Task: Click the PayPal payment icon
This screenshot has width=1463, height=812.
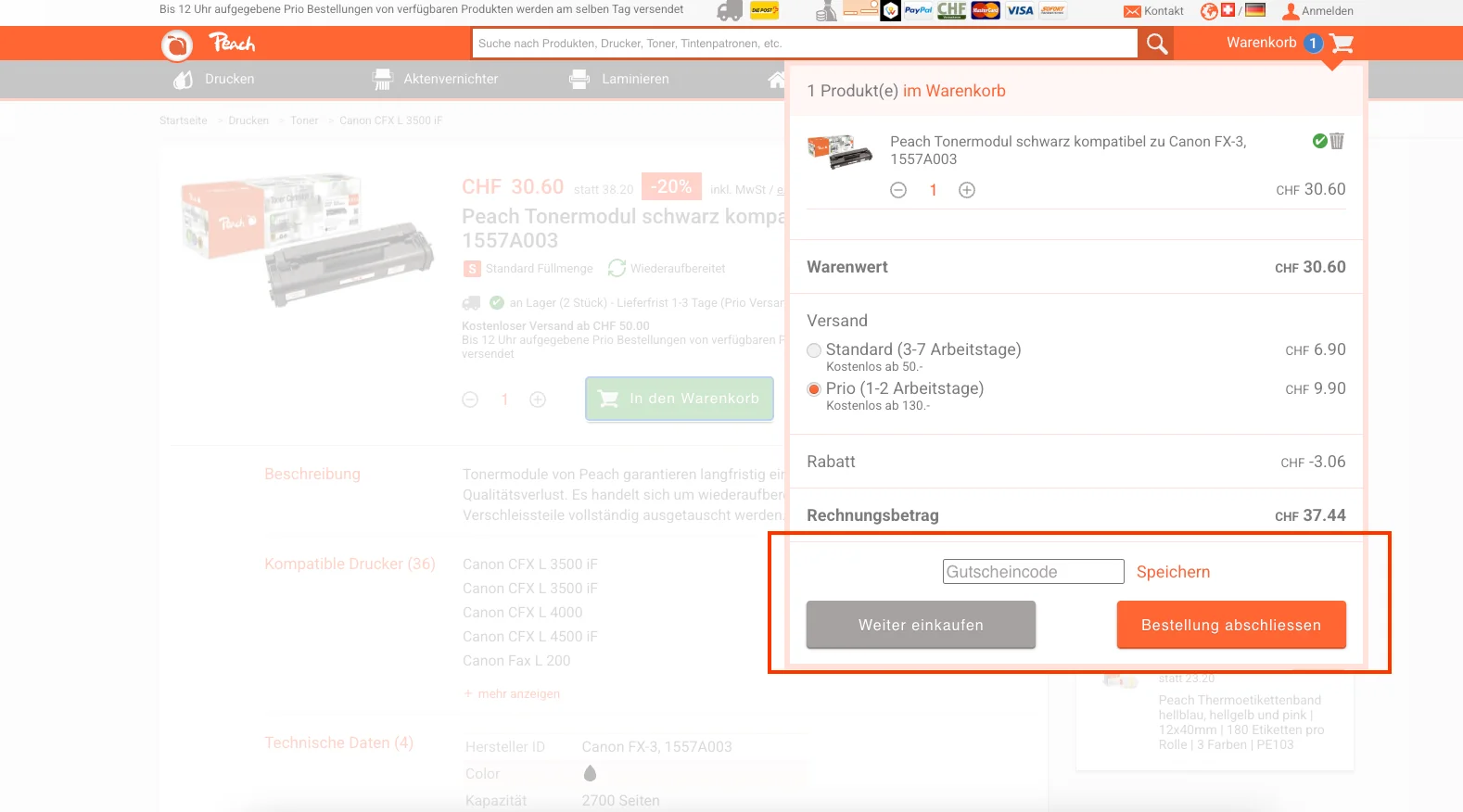Action: (x=918, y=10)
